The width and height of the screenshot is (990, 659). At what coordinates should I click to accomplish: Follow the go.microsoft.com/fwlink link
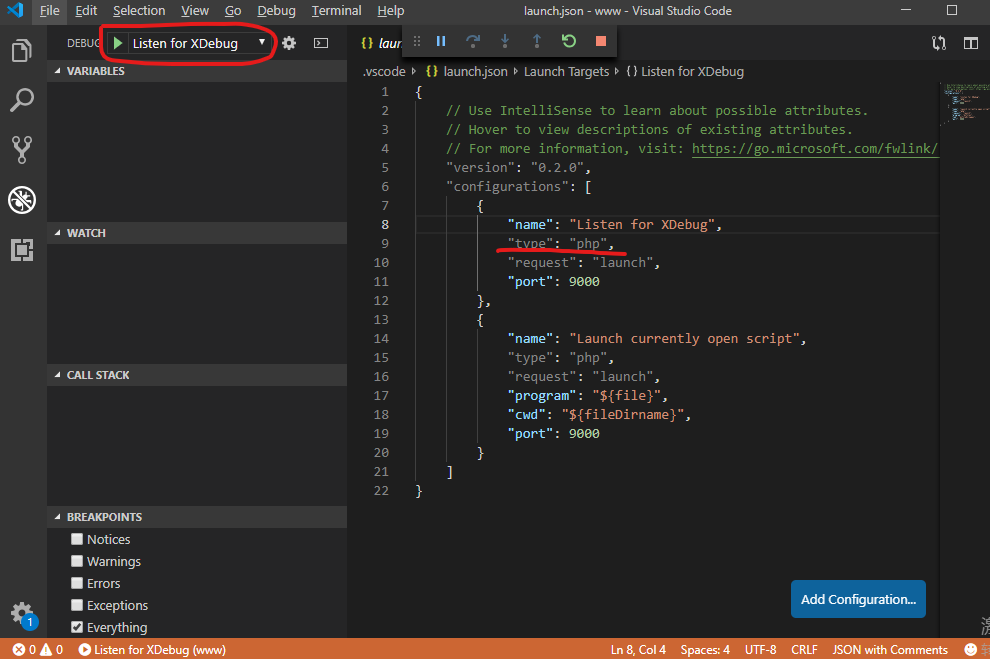[x=814, y=148]
